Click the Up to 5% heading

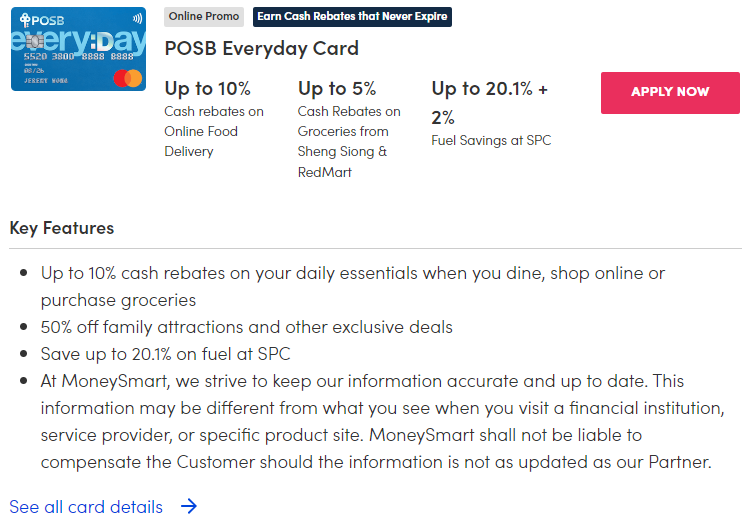(337, 88)
